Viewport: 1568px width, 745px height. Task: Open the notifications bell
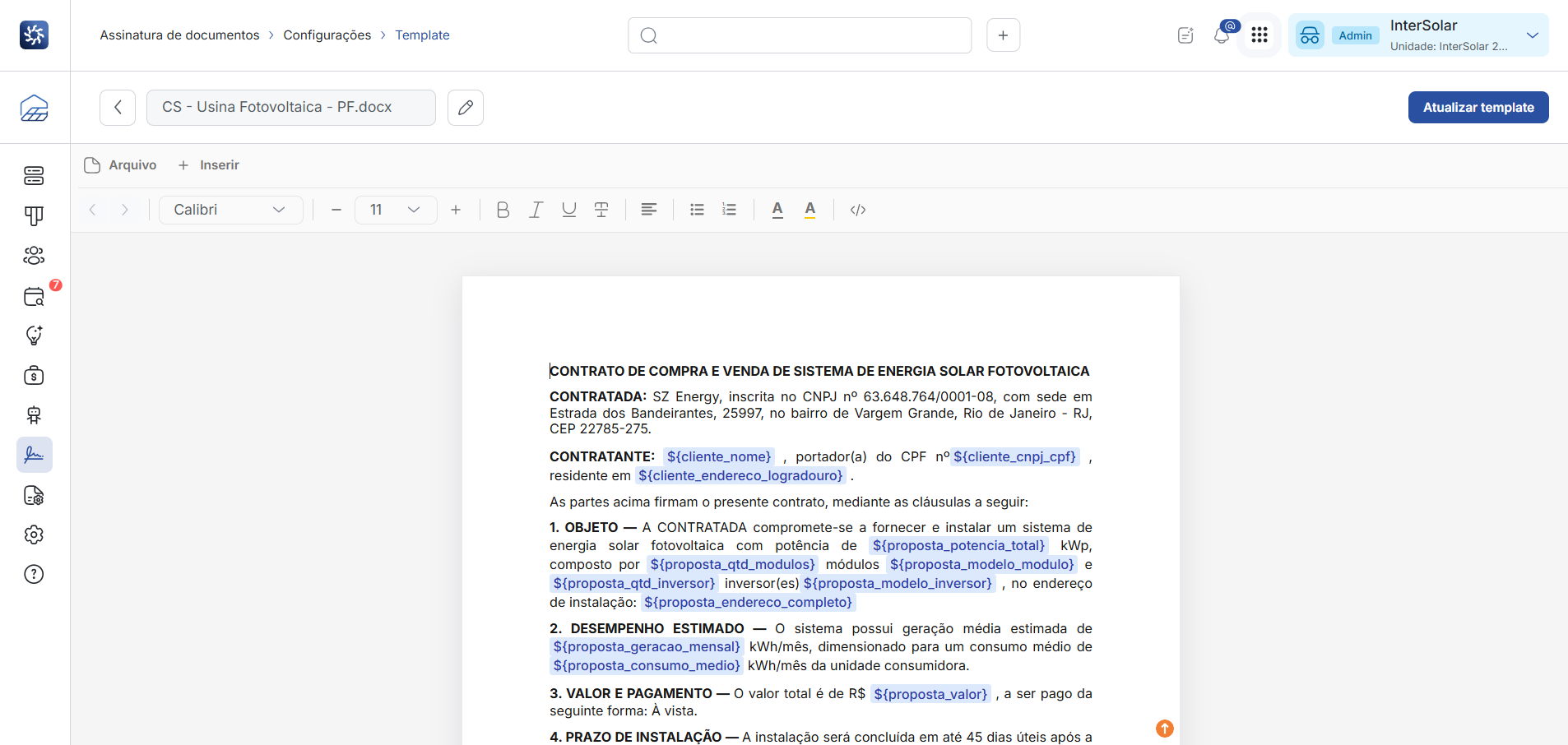[1222, 35]
